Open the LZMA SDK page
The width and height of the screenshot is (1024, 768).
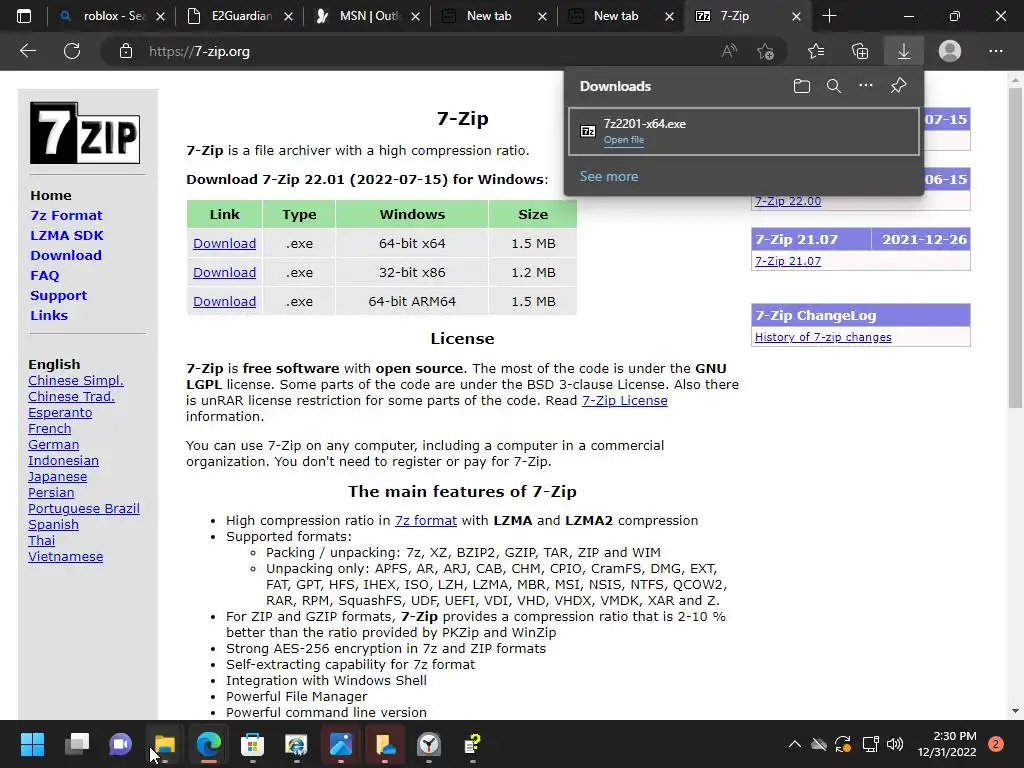point(67,236)
